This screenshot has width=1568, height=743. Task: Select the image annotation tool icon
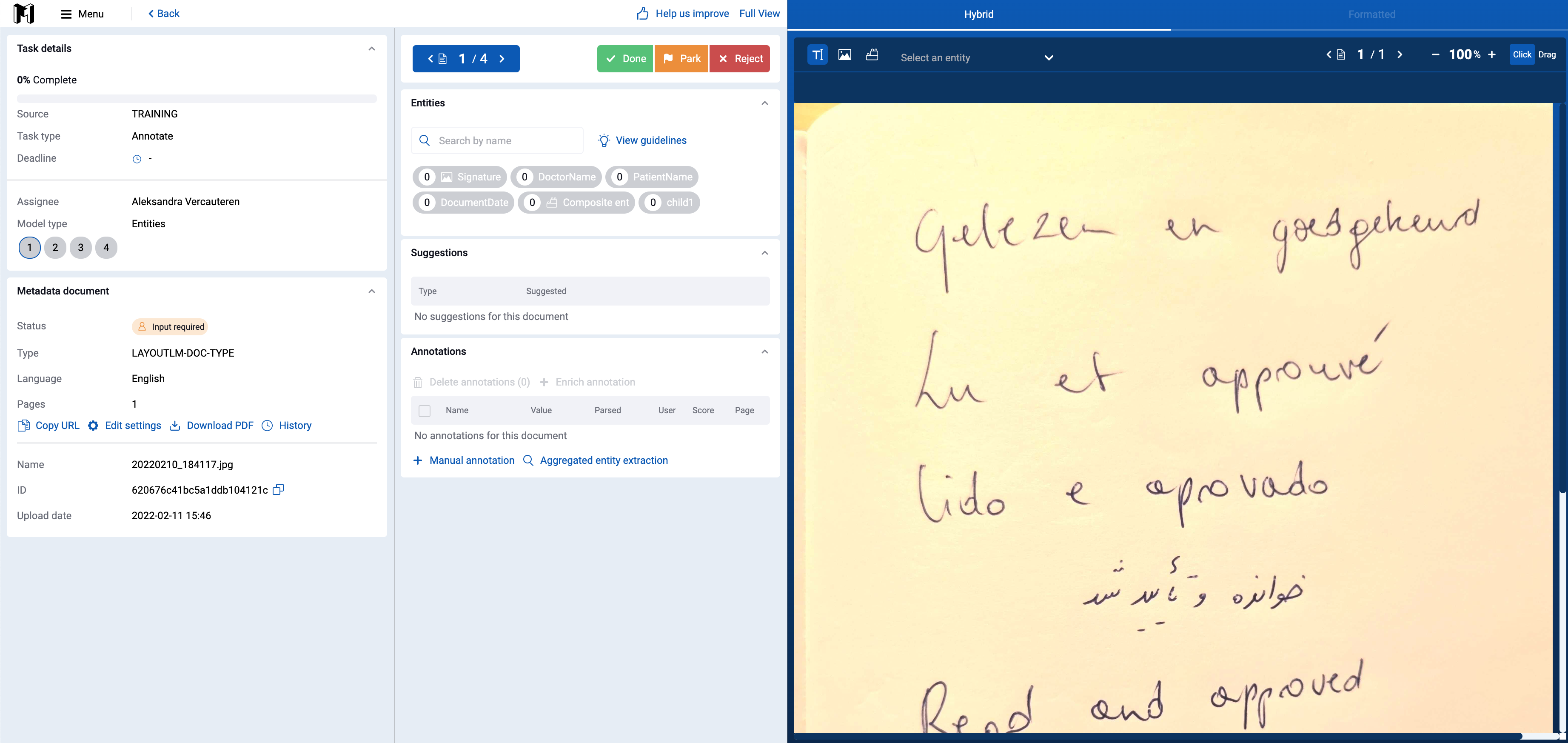click(845, 55)
